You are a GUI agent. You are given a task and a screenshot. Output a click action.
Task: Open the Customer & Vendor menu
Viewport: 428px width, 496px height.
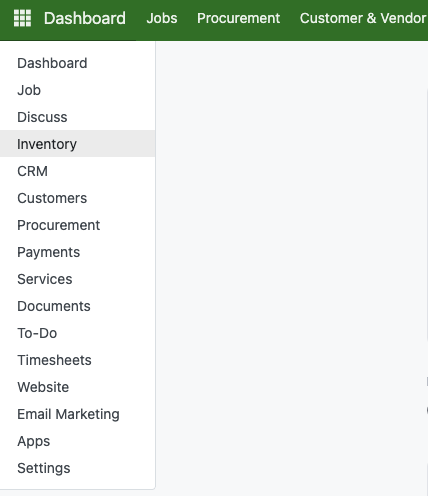(x=363, y=18)
